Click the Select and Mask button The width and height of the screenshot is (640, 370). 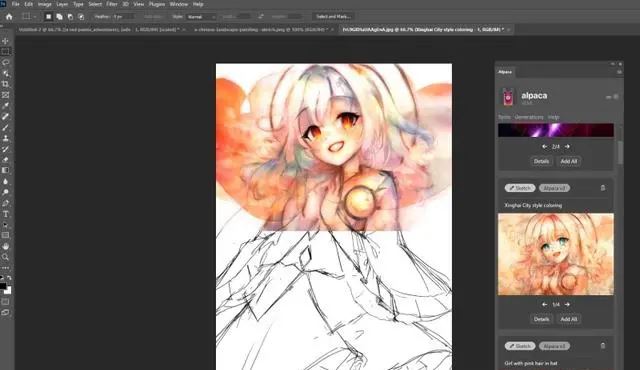[333, 17]
